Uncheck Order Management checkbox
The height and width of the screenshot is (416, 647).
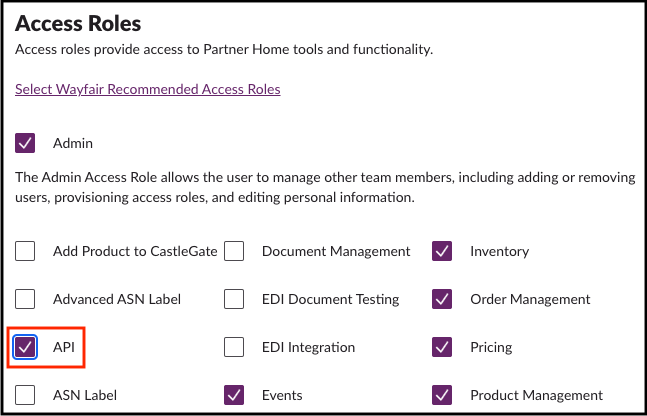(443, 299)
